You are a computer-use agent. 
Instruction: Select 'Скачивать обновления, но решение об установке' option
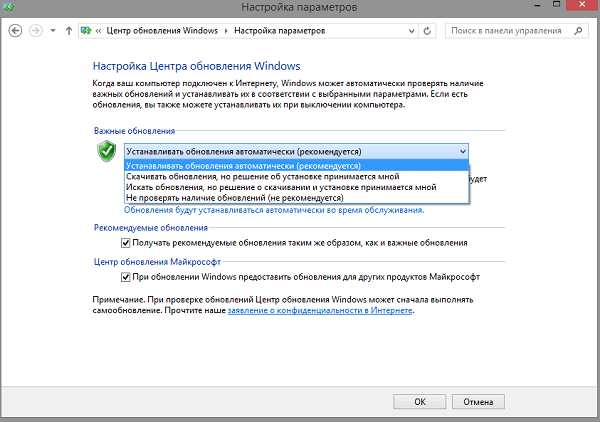(x=297, y=176)
